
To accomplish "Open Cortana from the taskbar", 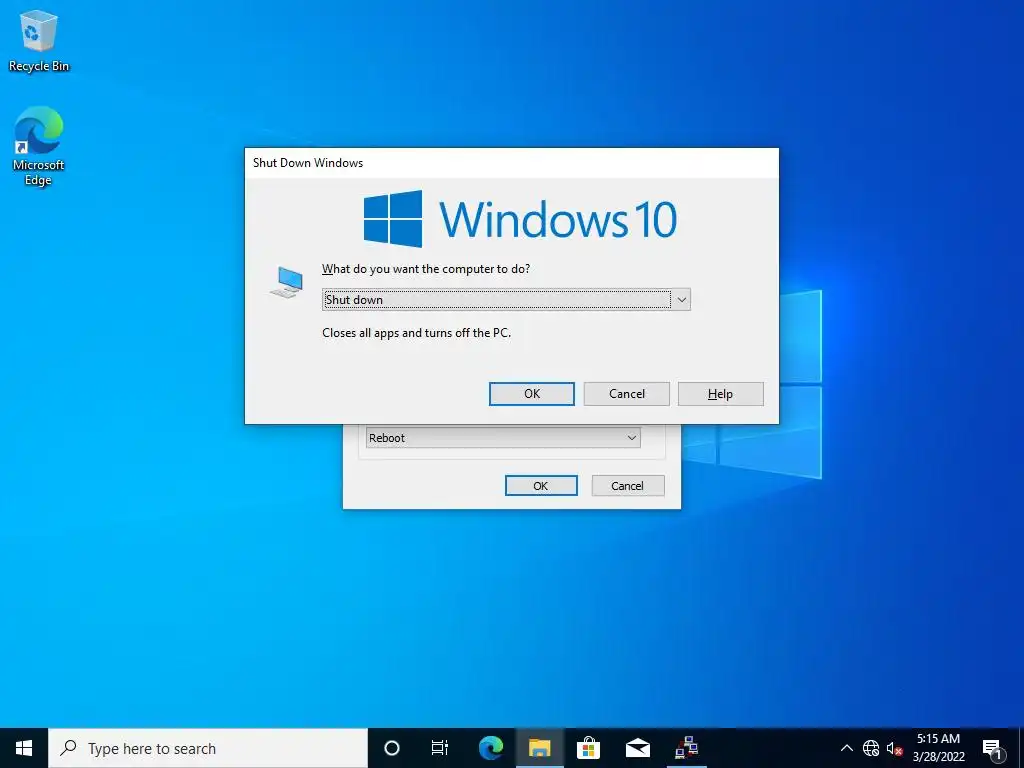I will click(x=392, y=748).
